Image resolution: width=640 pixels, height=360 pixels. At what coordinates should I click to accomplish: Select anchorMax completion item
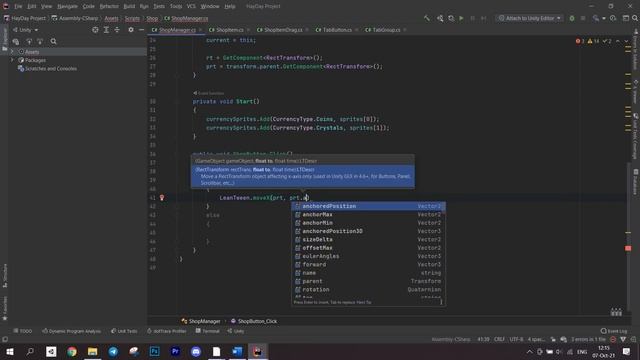[368, 215]
